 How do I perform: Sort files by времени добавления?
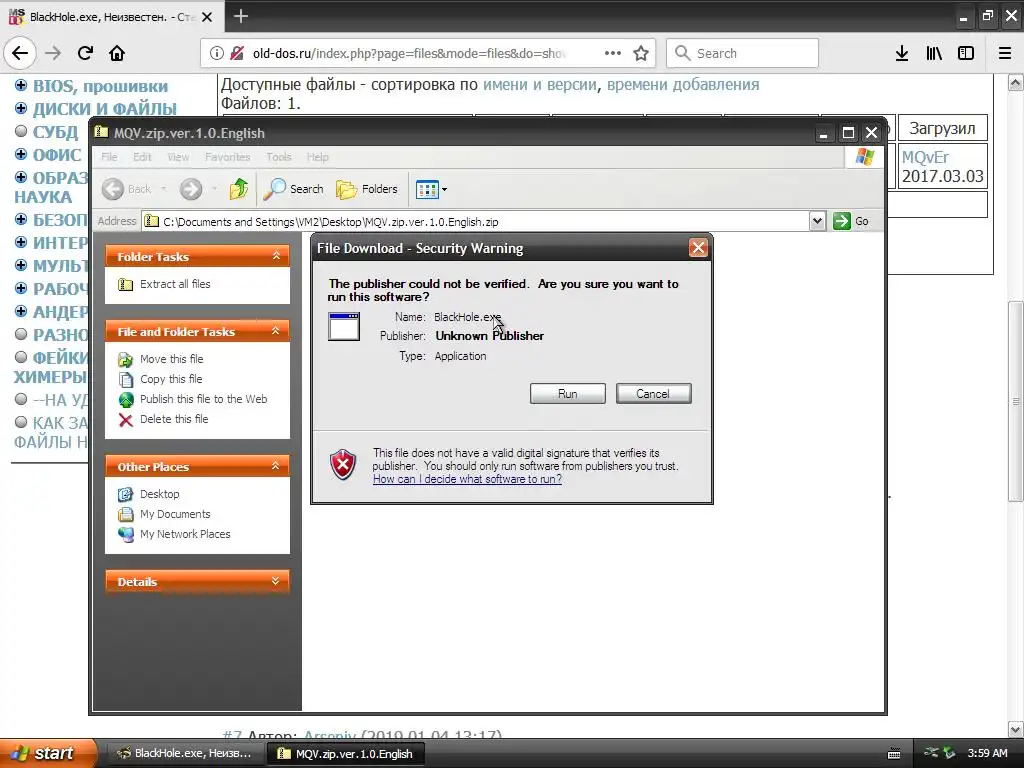(x=683, y=84)
